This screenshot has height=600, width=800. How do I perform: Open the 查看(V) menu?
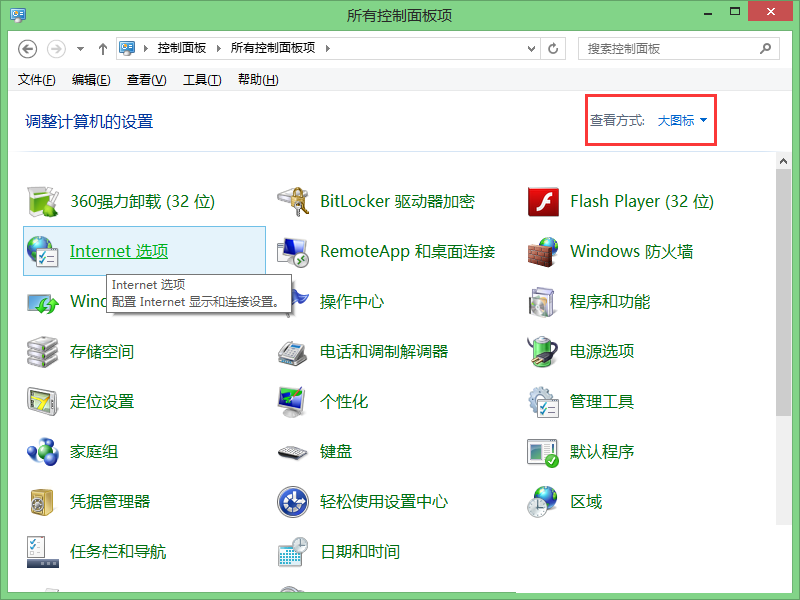146,79
